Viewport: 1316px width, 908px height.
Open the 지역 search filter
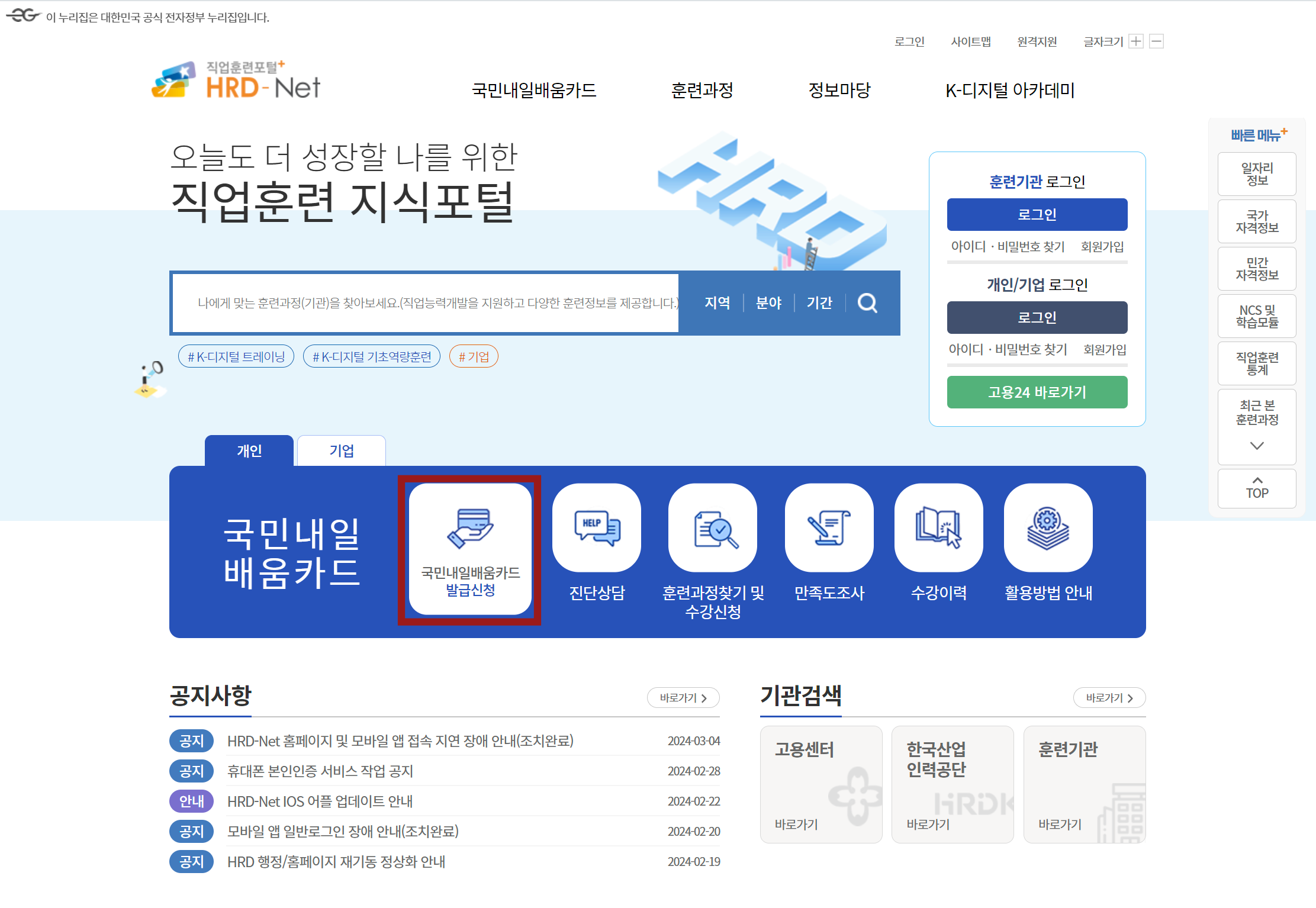point(717,303)
